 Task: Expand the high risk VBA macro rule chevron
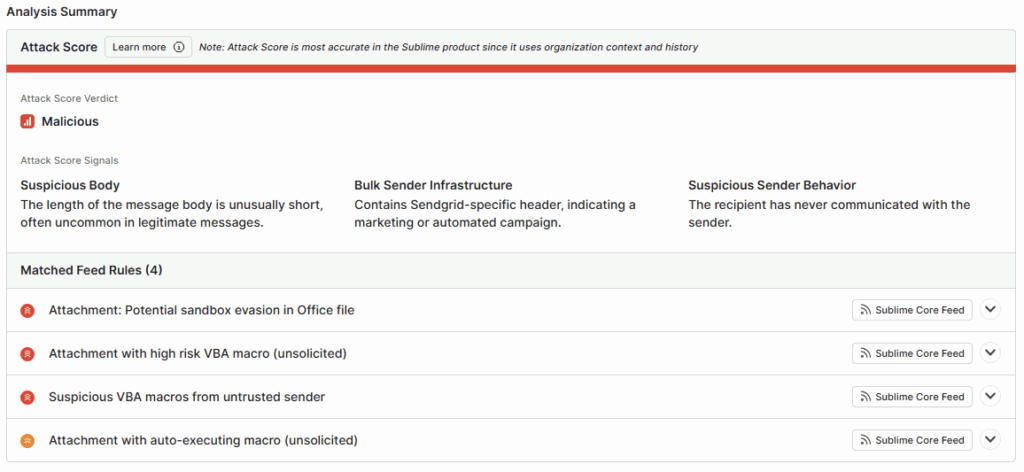point(990,353)
